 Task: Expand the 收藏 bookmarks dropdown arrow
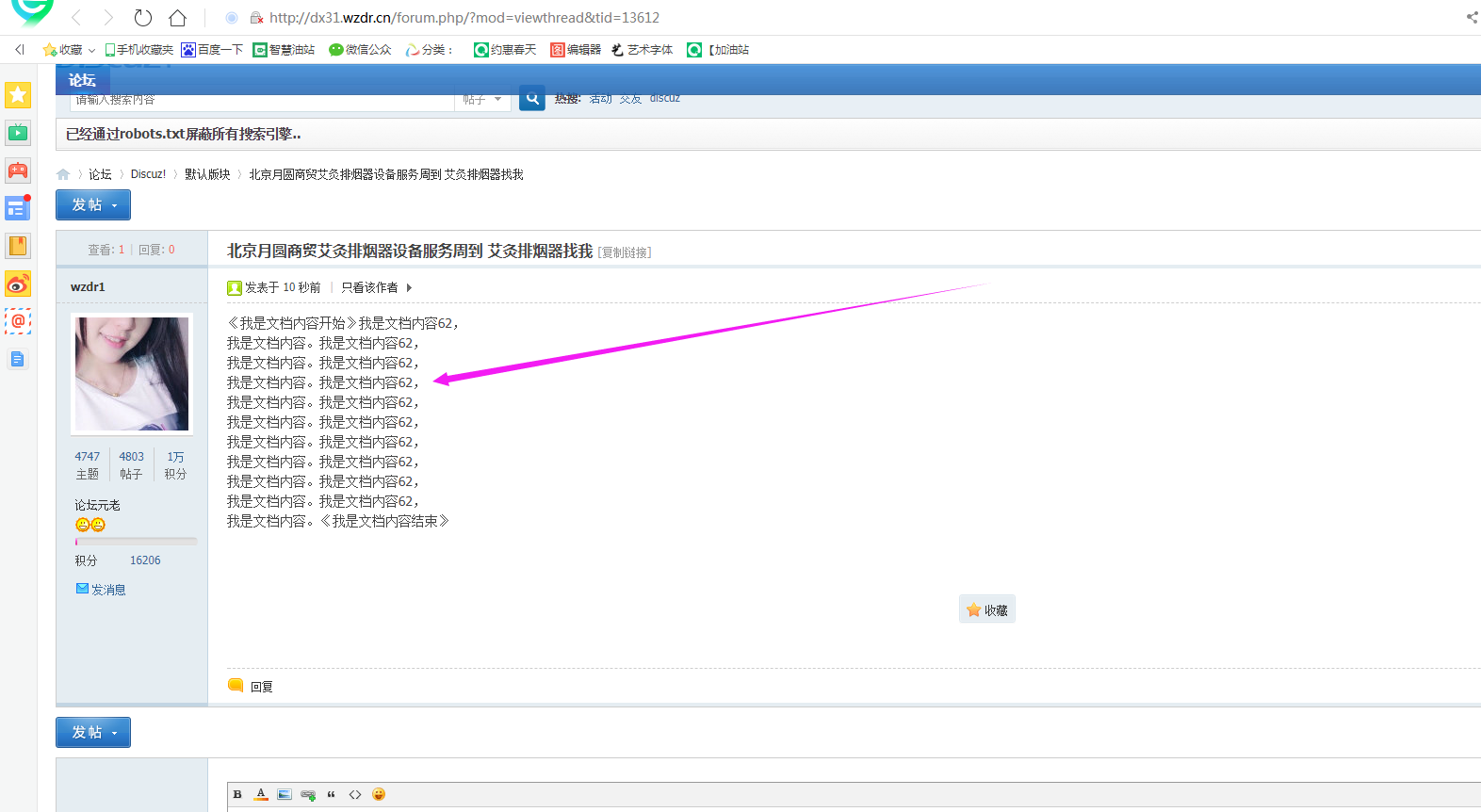(x=92, y=50)
